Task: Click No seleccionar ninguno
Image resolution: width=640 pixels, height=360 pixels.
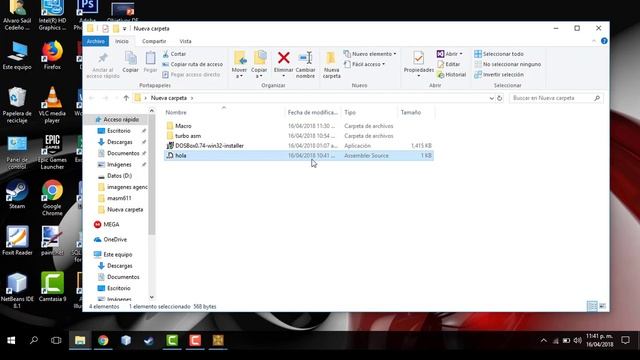Action: point(507,64)
